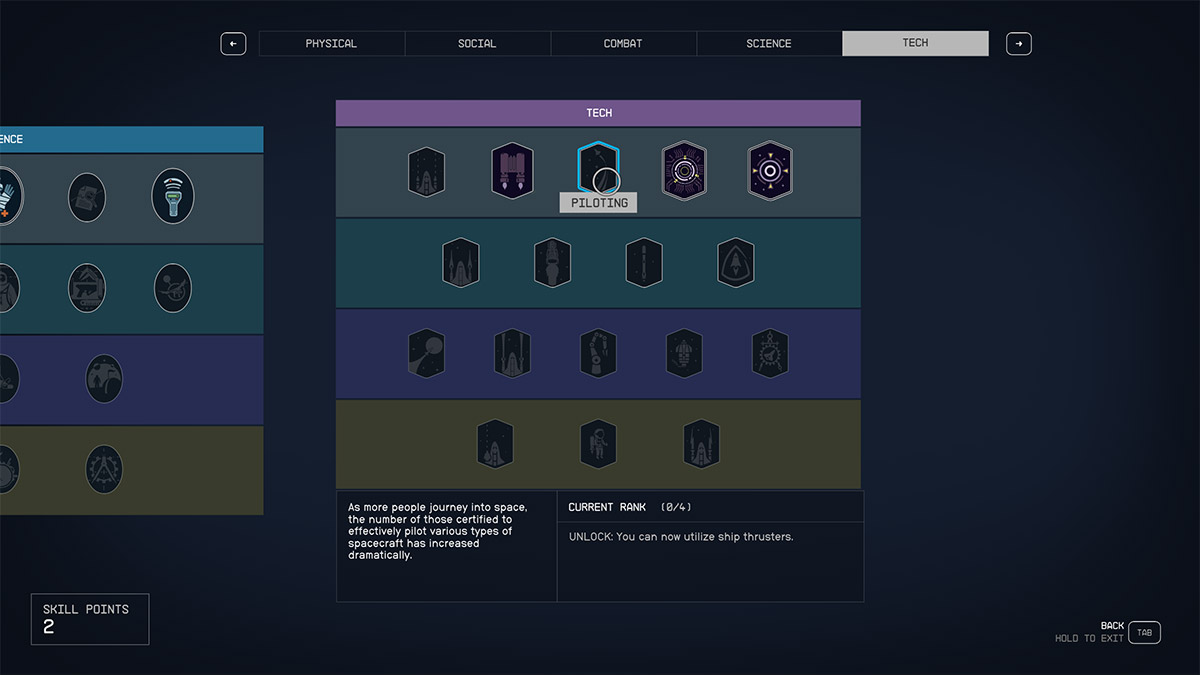1200x675 pixels.
Task: Pick the Weapon Engineering skill in Science panel
Action: click(87, 288)
